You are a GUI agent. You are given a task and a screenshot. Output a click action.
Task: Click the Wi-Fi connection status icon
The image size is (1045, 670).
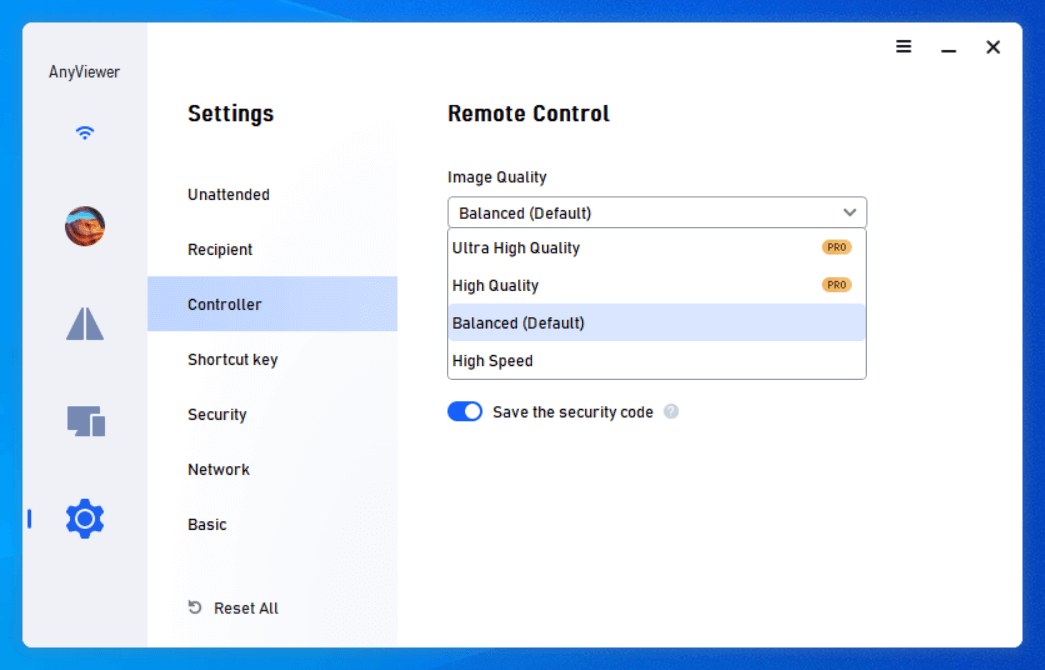(x=85, y=133)
